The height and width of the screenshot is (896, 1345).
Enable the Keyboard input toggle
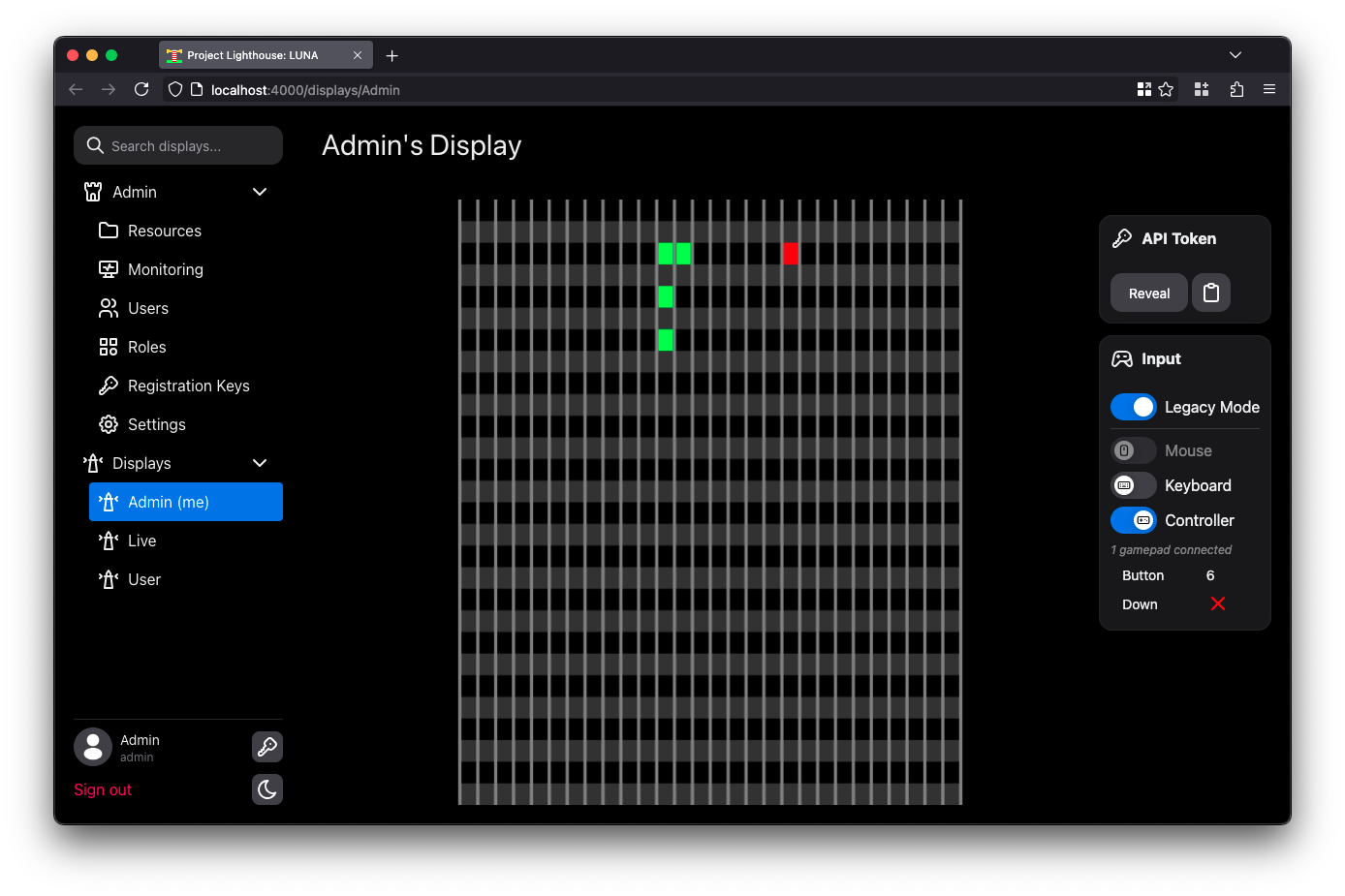1133,485
